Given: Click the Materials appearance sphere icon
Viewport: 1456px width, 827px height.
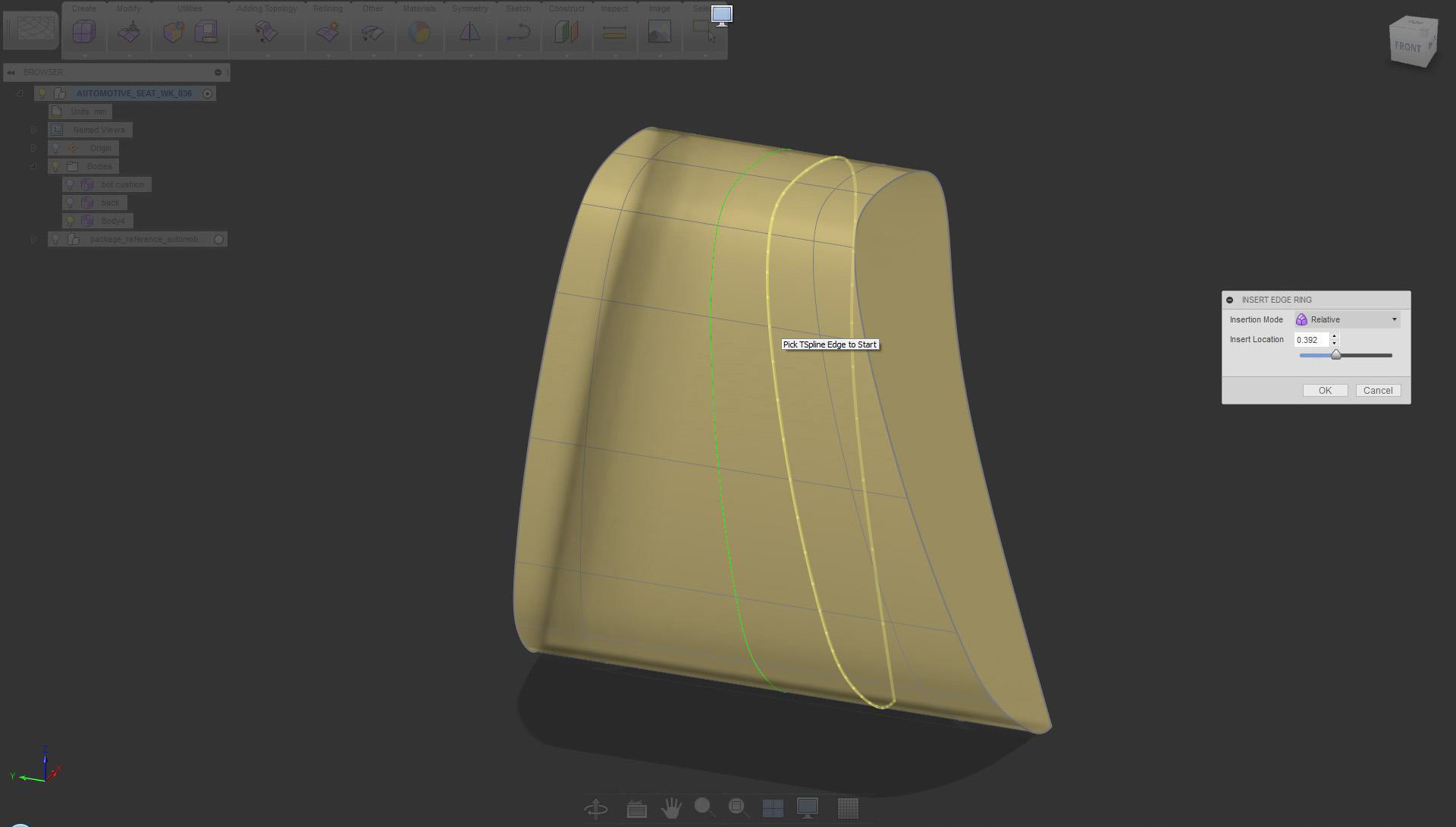Looking at the screenshot, I should click(x=419, y=32).
